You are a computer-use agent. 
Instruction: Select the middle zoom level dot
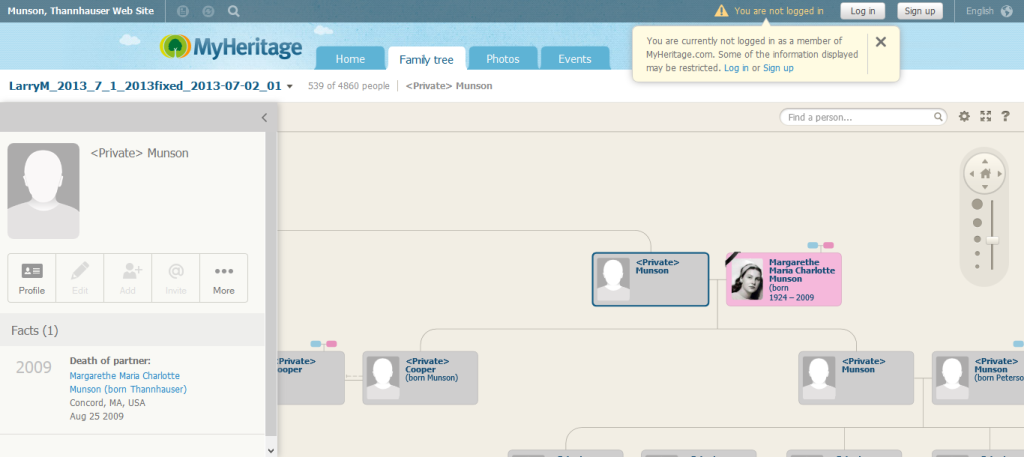(x=978, y=239)
